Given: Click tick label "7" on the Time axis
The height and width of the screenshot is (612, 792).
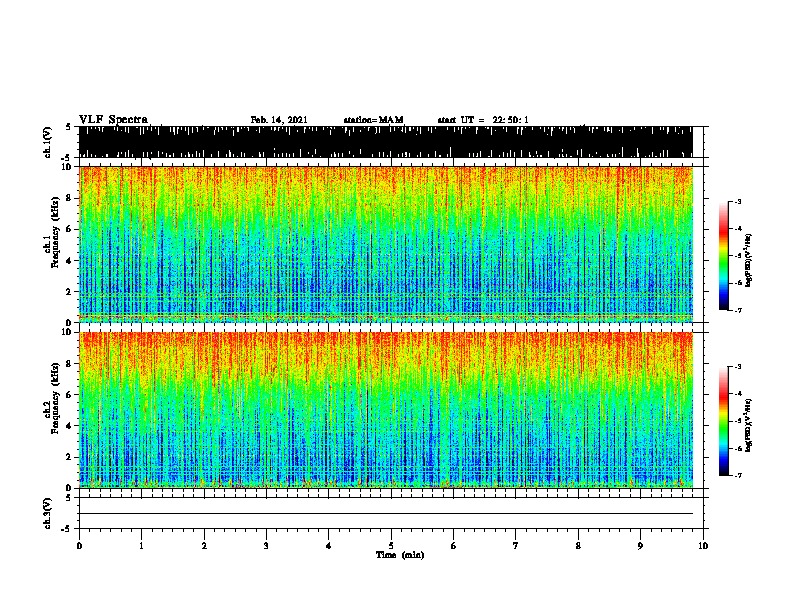Looking at the screenshot, I should coord(516,546).
